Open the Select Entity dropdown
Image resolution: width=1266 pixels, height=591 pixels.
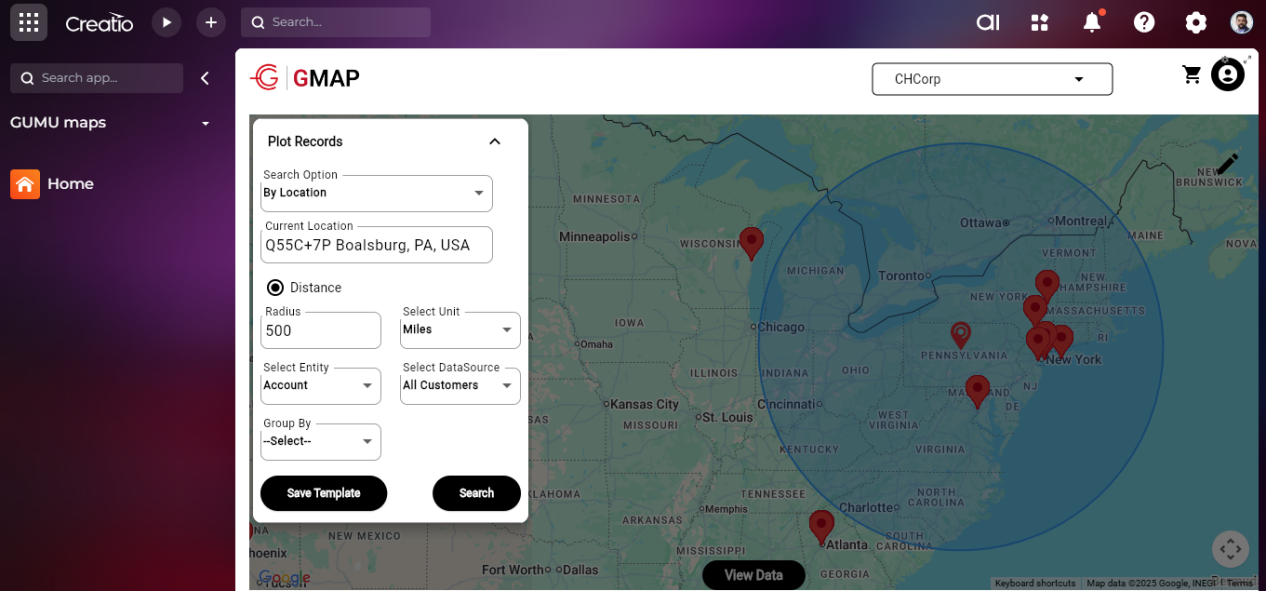pyautogui.click(x=320, y=386)
